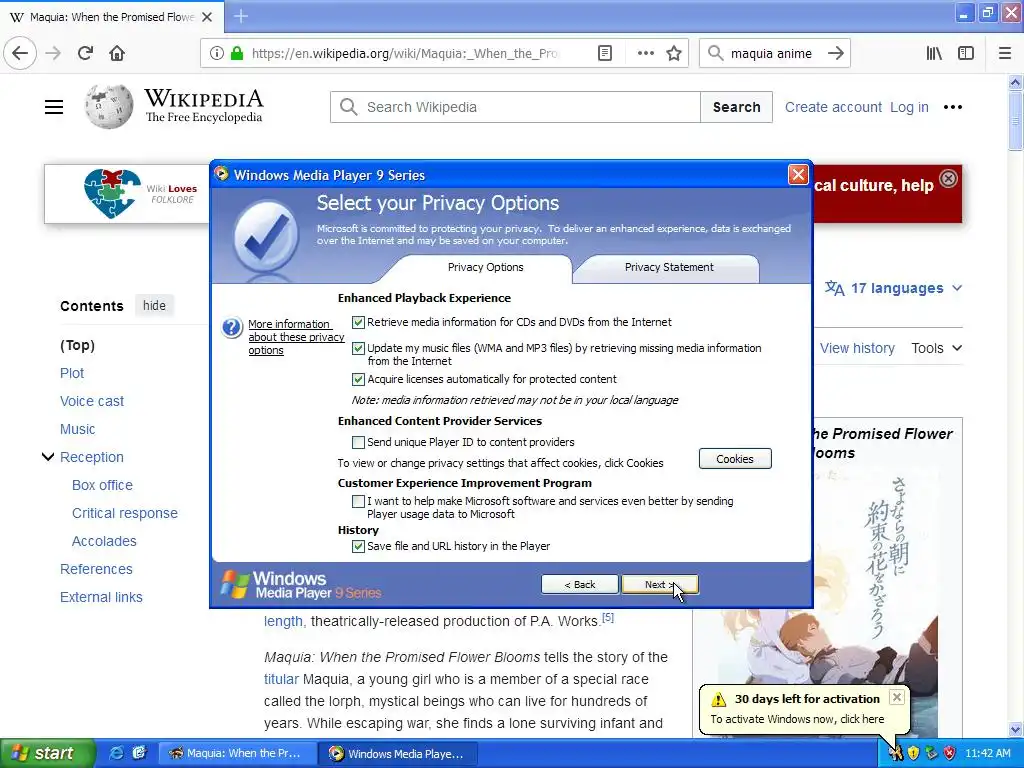The image size is (1024, 768).
Task: Bookmark this page with the star icon
Action: [x=674, y=54]
